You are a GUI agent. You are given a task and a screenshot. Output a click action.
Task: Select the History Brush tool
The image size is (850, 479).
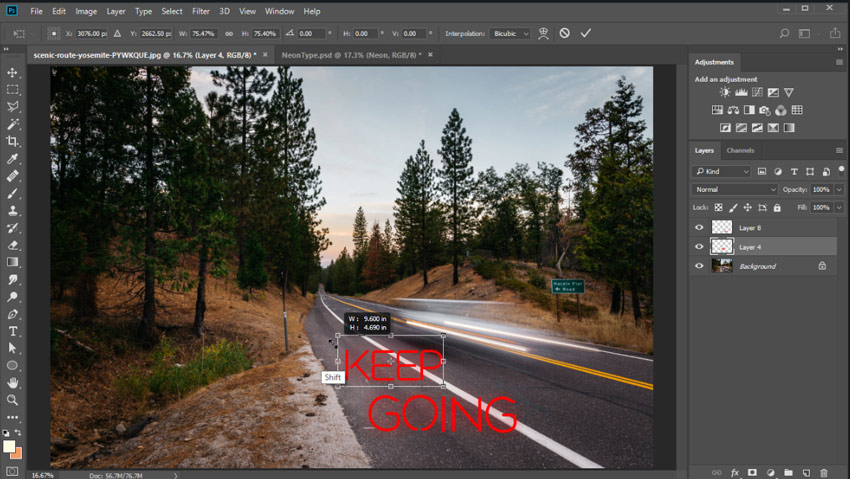pyautogui.click(x=12, y=228)
